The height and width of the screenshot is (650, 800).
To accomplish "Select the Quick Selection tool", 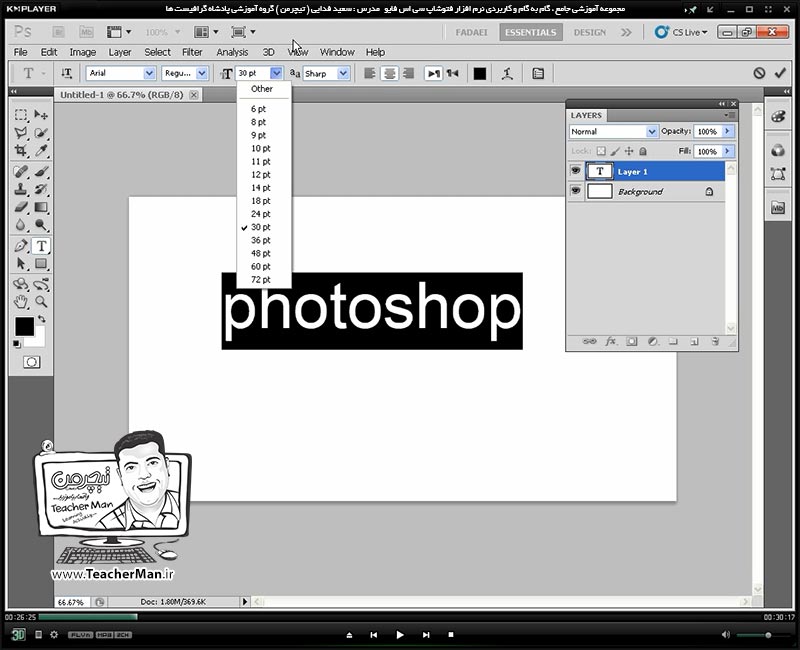I will click(x=41, y=133).
